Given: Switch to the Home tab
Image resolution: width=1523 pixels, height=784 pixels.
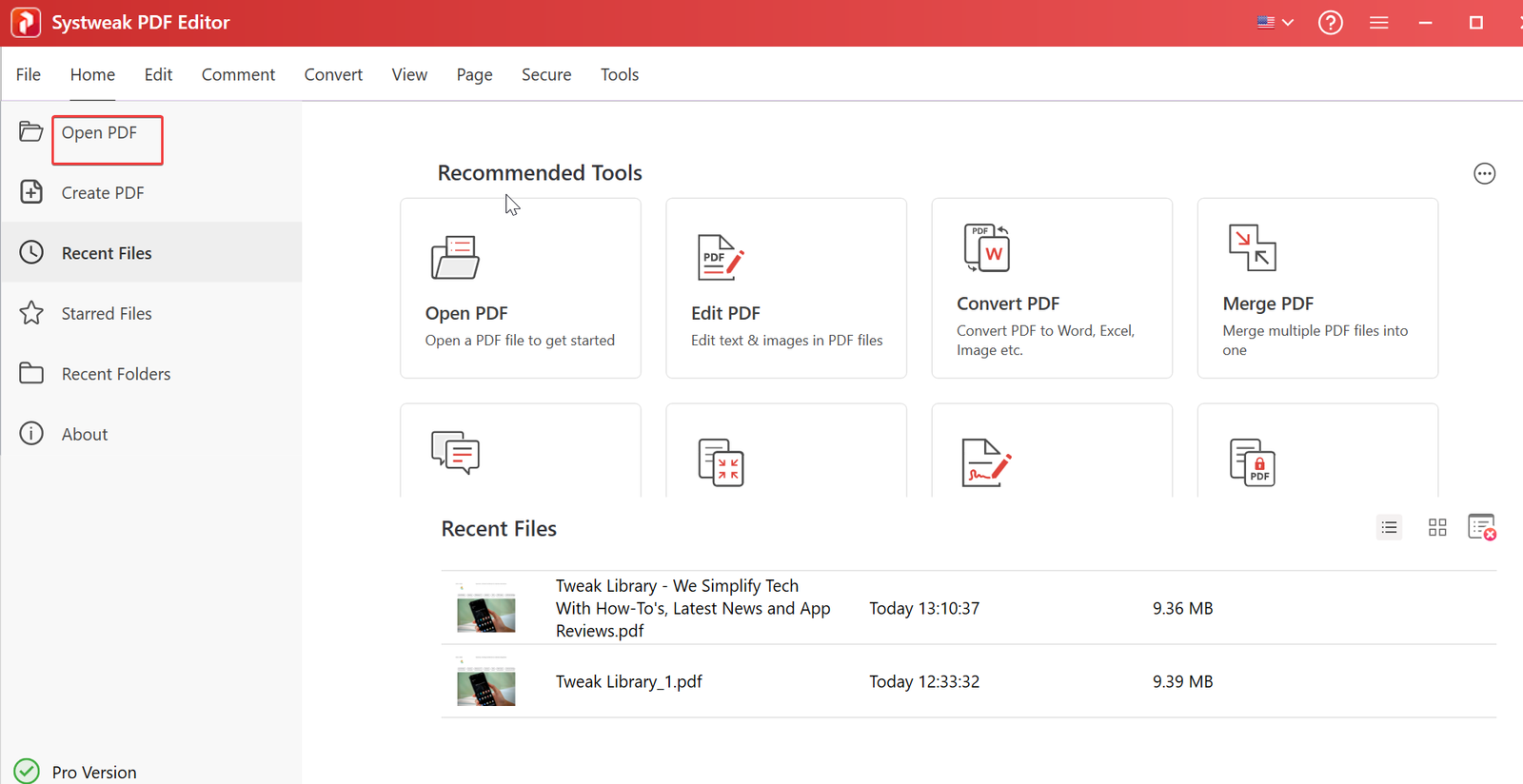Looking at the screenshot, I should (x=92, y=74).
